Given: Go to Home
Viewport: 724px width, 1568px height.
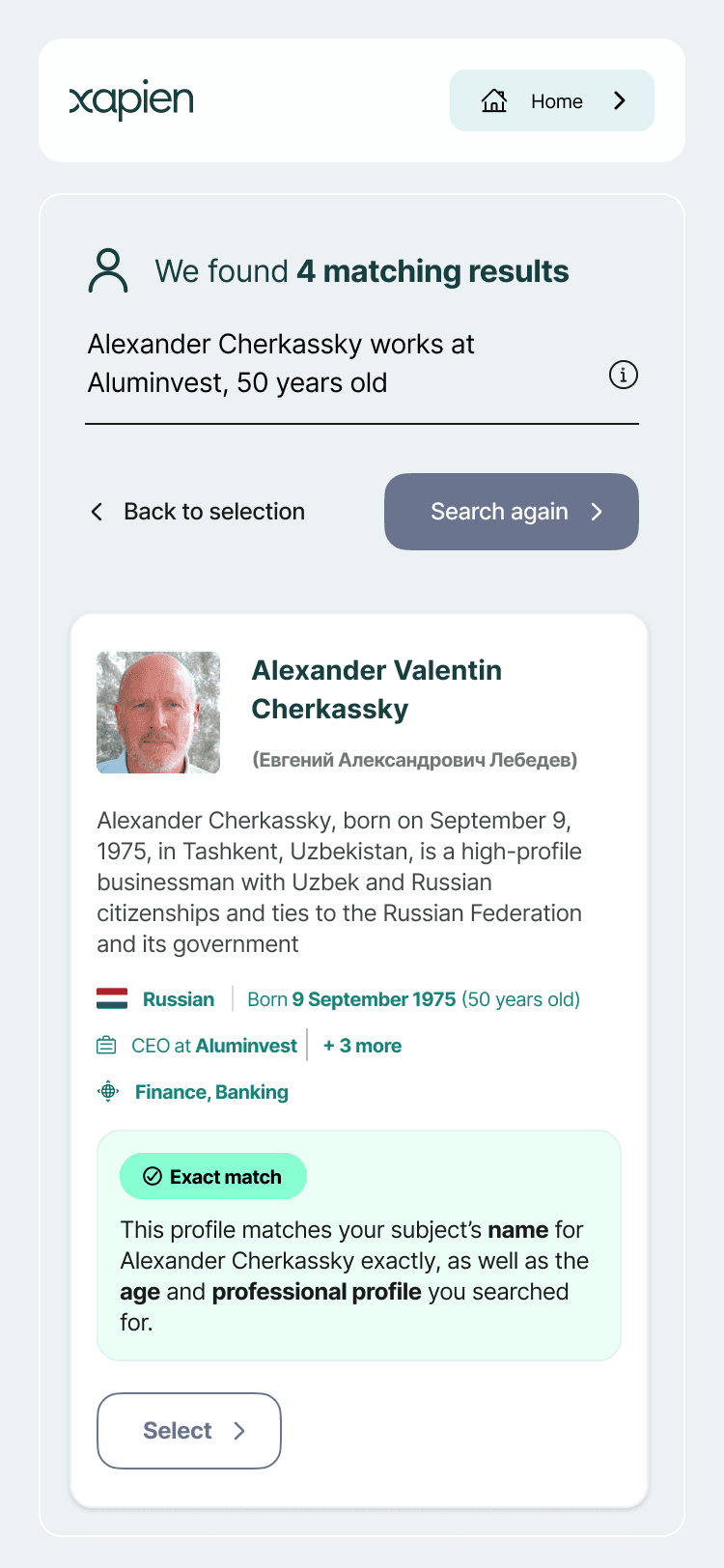Looking at the screenshot, I should coord(552,100).
